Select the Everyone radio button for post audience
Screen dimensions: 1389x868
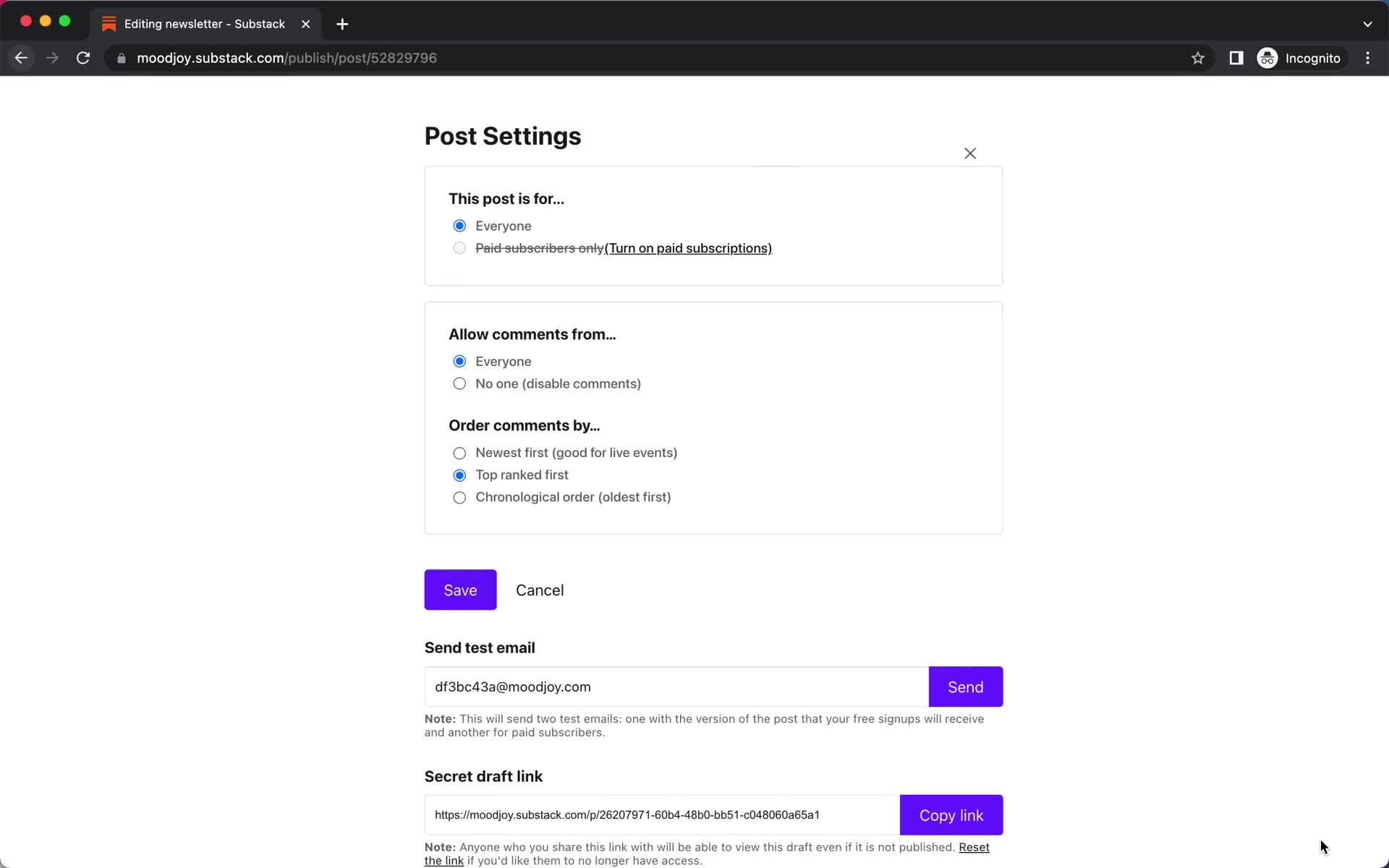[x=459, y=225]
